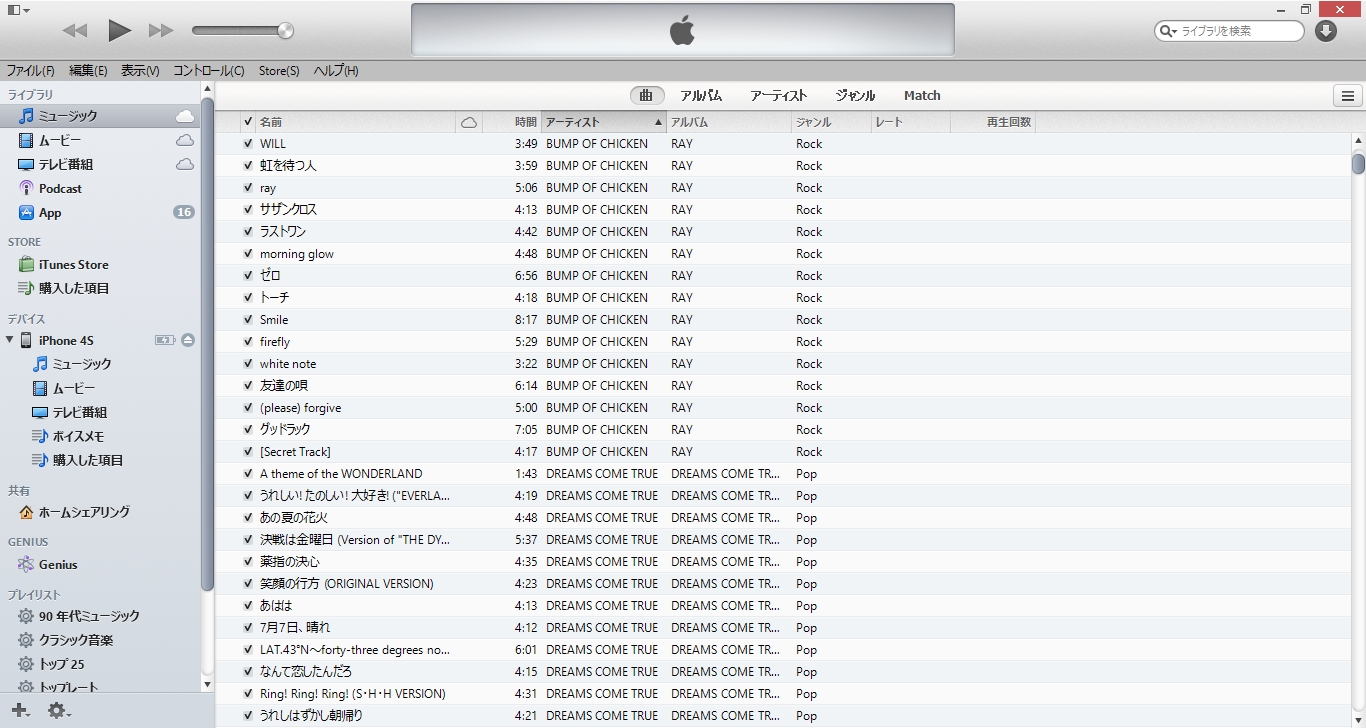Click the cloud icon beside テレビ番組
1366x728 pixels.
(x=185, y=164)
